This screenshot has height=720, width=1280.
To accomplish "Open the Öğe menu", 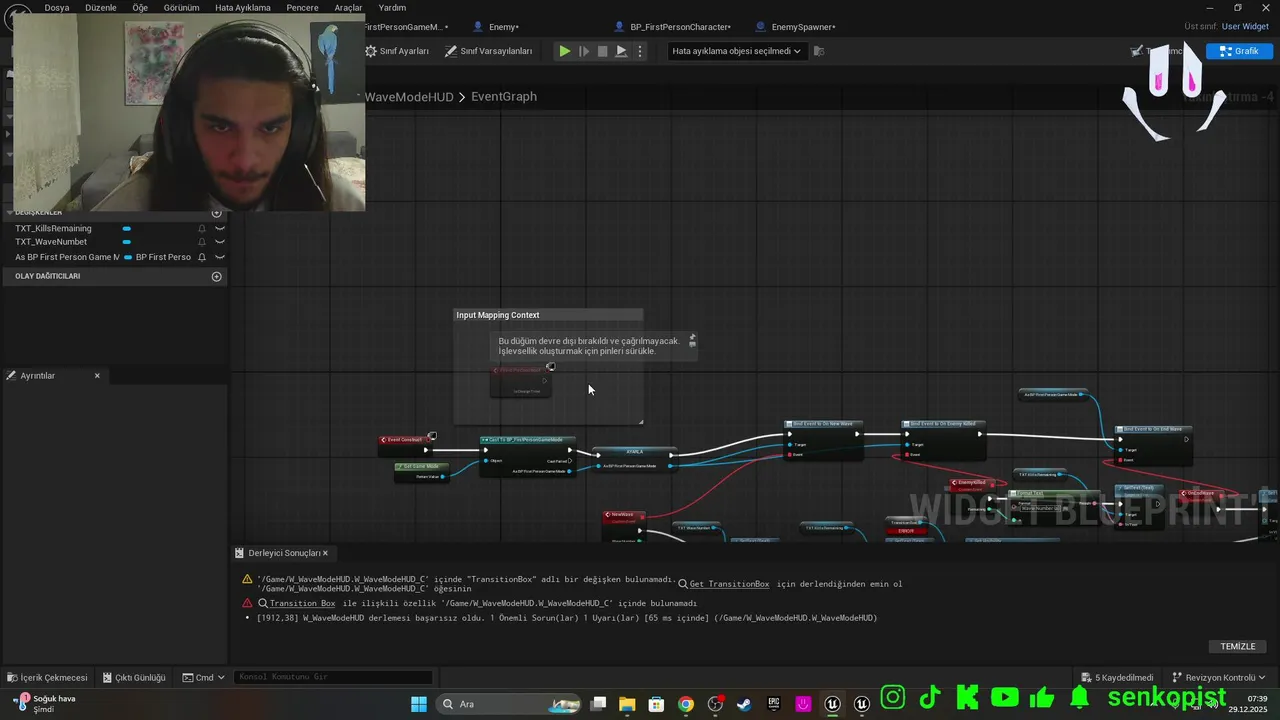I will tap(140, 7).
